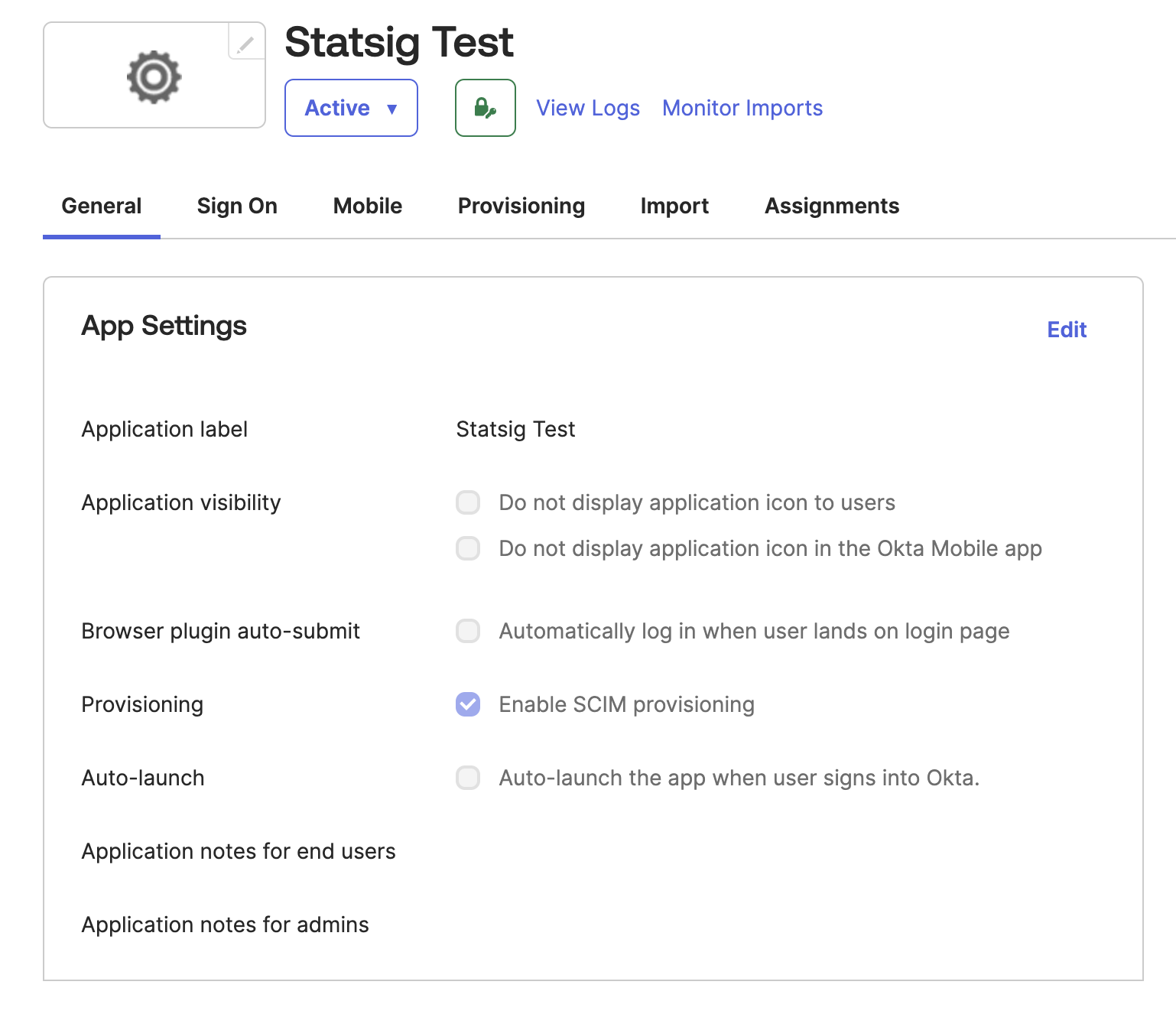
Task: Open the green sign-on key icon button
Action: (x=485, y=108)
